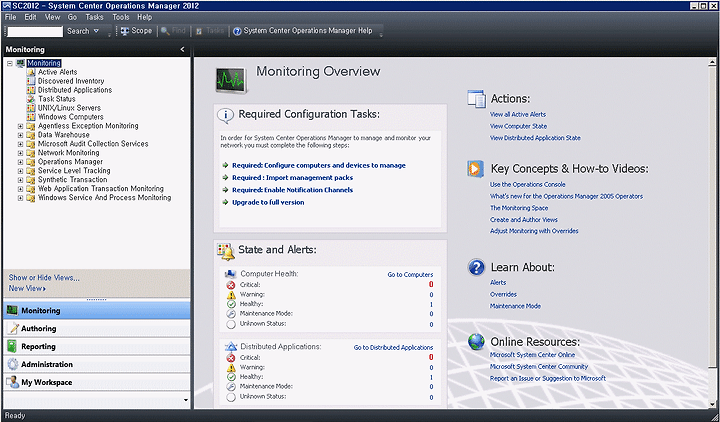Screen dimensions: 720x422
Task: Click Go to Distributed Applications link
Action: 394,348
